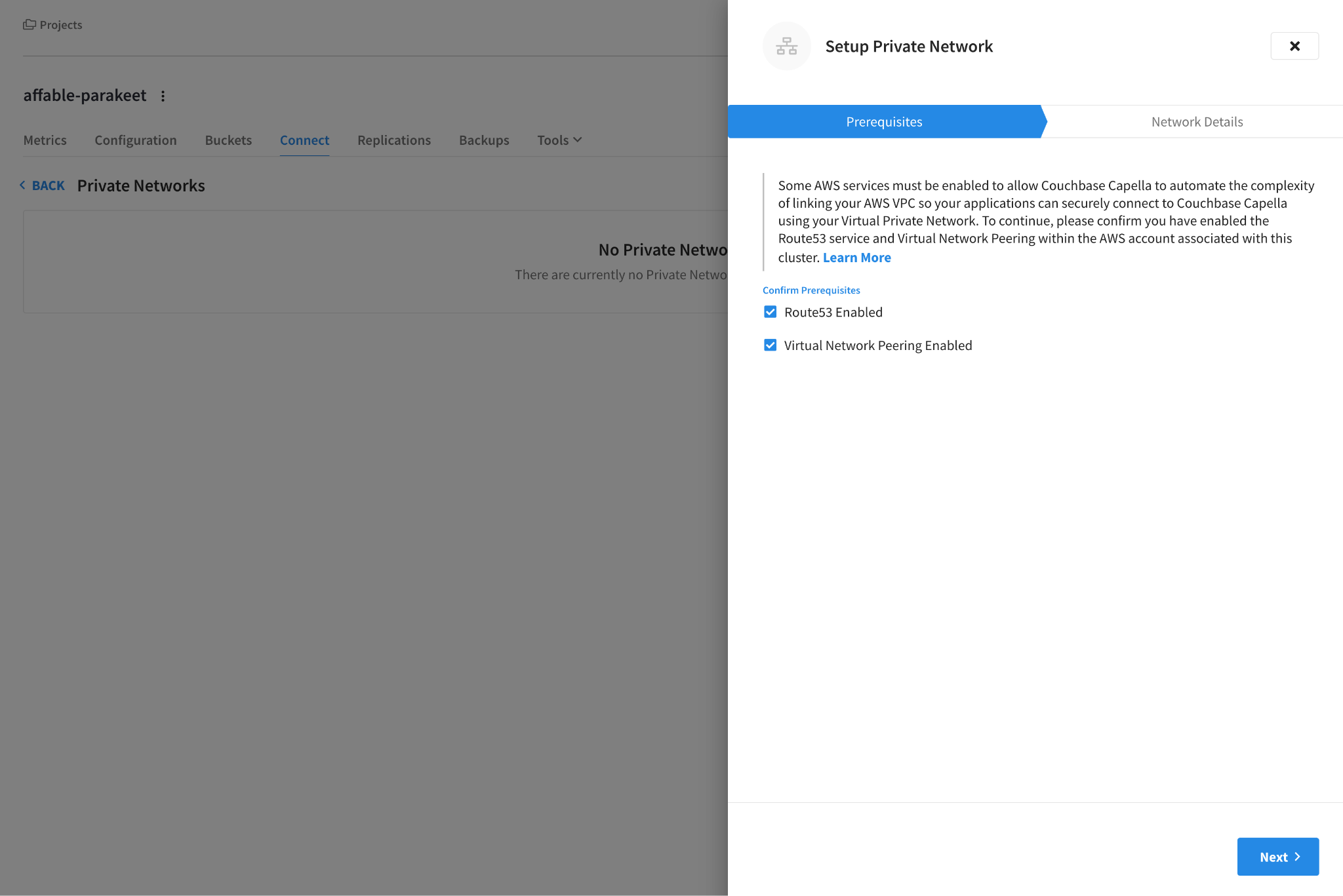Open the Metrics tab
This screenshot has width=1343, height=896.
coord(45,140)
